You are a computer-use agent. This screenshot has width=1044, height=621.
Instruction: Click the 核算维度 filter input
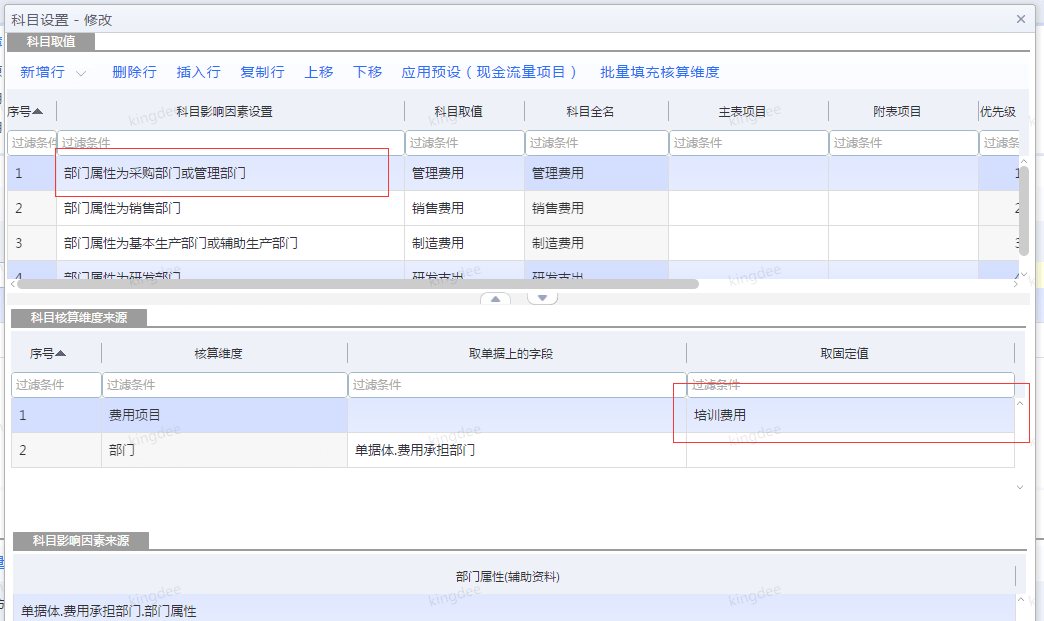224,385
